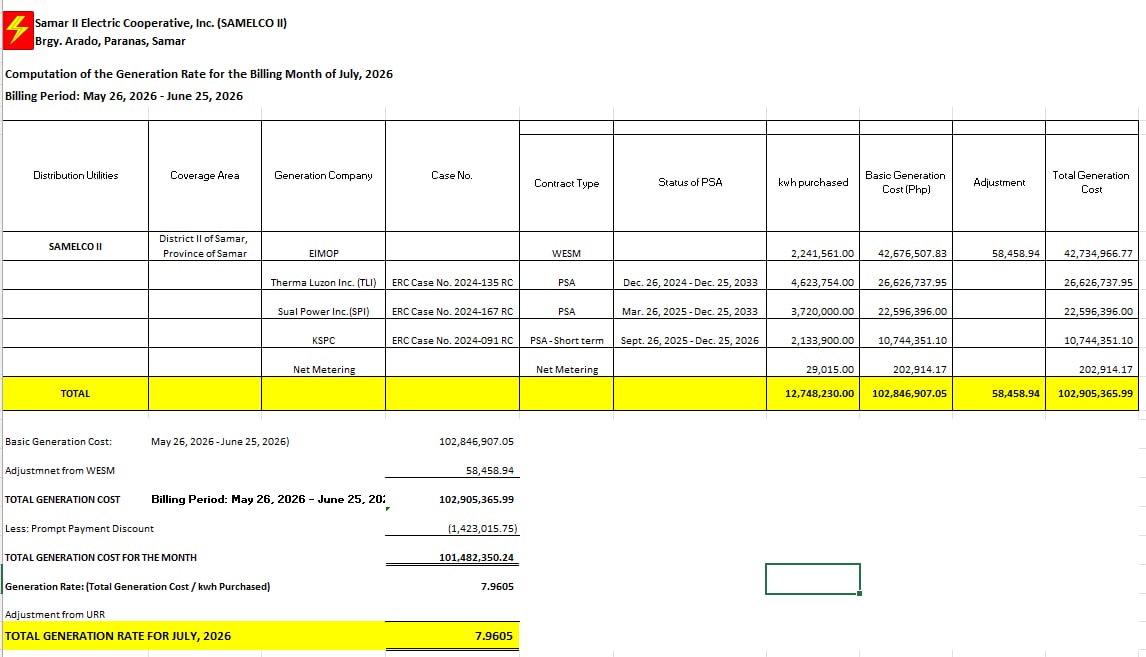Select the highlighted 102,905,365.99 grand total
The height and width of the screenshot is (657, 1146).
(x=1092, y=393)
